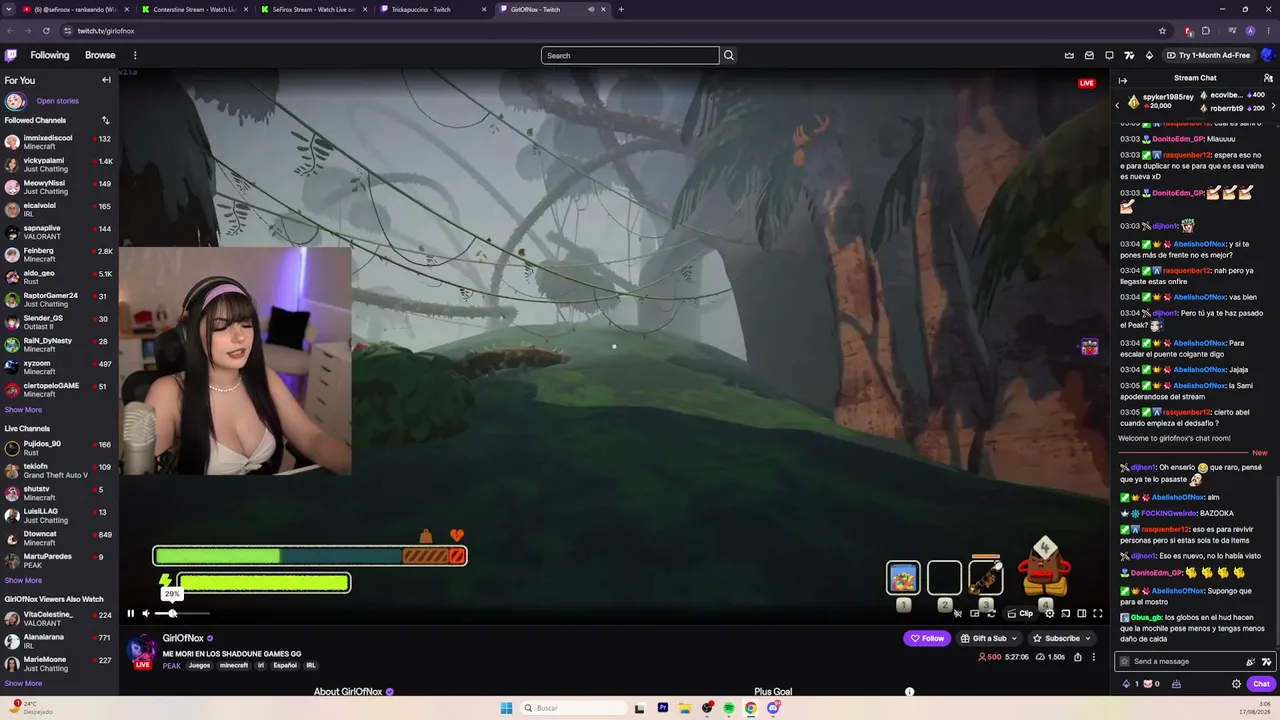The width and height of the screenshot is (1280, 720).
Task: Open the Twitch home logo
Action: (11, 55)
